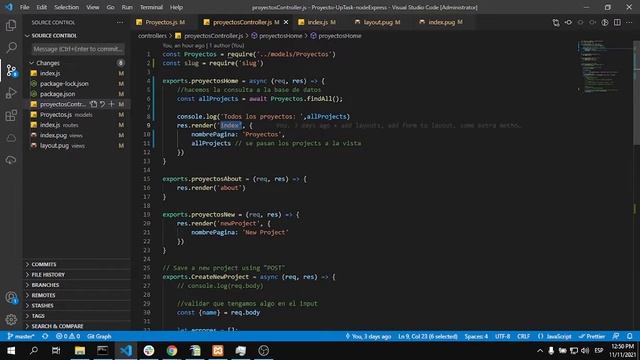Open the Terminal menu

[x=151, y=7]
